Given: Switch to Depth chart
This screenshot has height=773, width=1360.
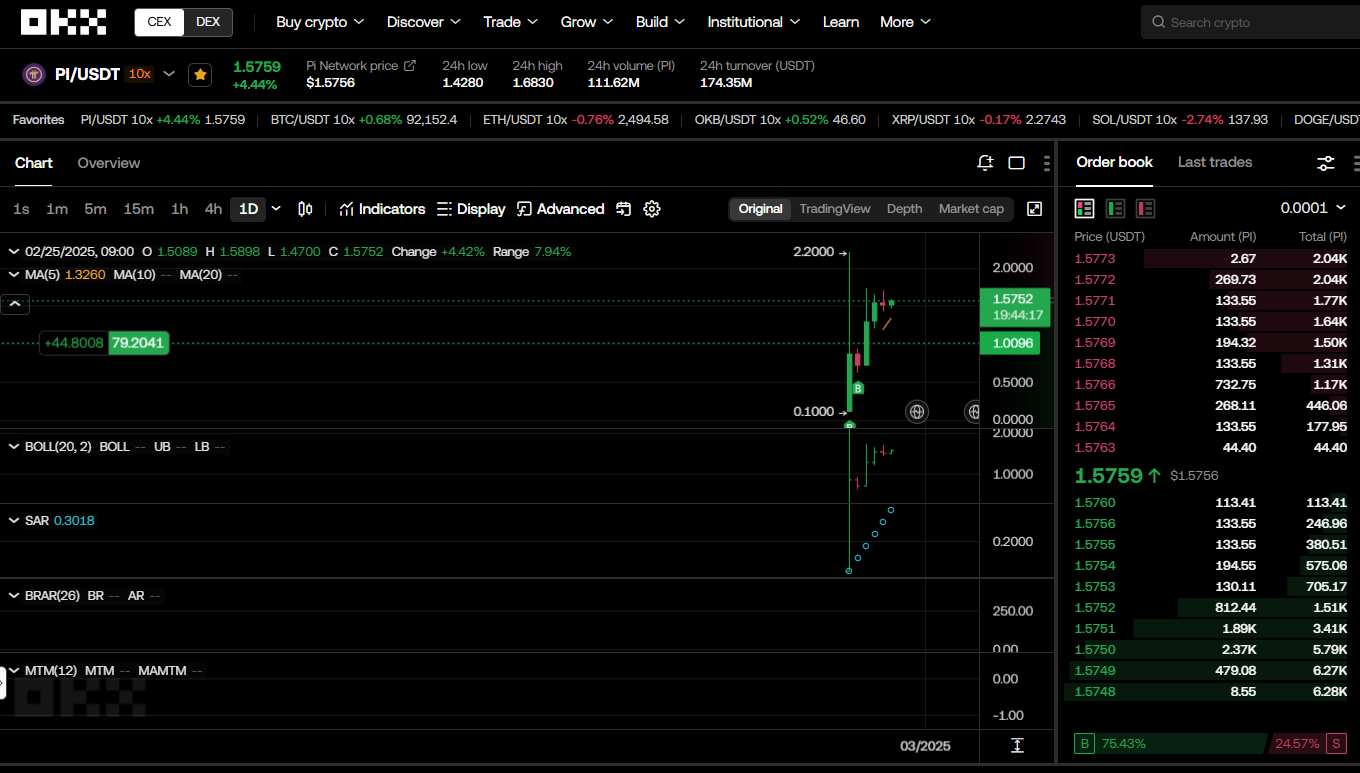Looking at the screenshot, I should point(904,209).
